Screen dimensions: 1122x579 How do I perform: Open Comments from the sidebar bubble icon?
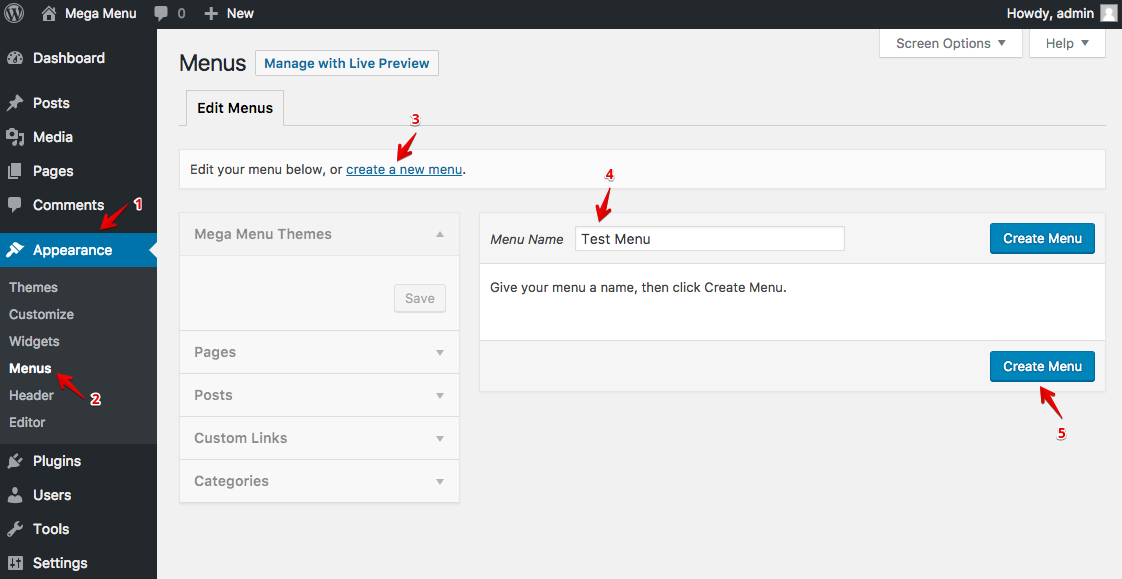[x=17, y=204]
